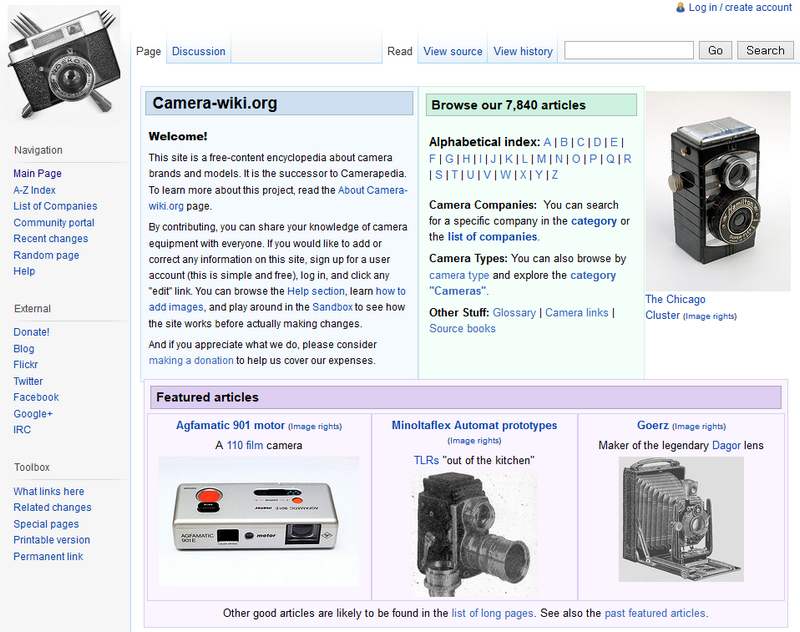This screenshot has width=800, height=632.
Task: Open the View history tab
Action: (523, 52)
